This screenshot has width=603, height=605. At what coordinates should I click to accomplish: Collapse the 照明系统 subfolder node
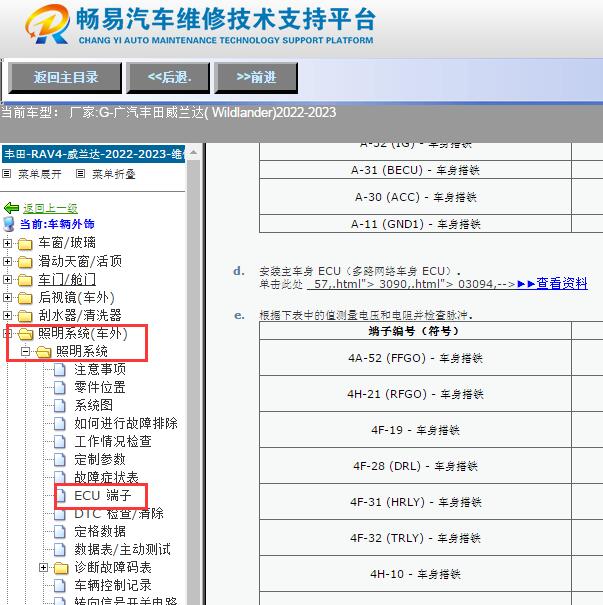tap(25, 352)
